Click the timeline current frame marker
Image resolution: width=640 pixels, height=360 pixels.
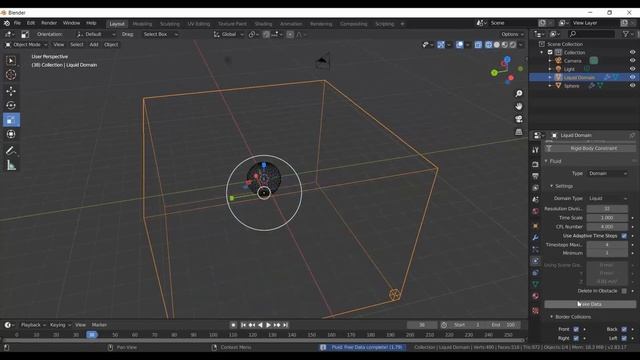point(92,335)
